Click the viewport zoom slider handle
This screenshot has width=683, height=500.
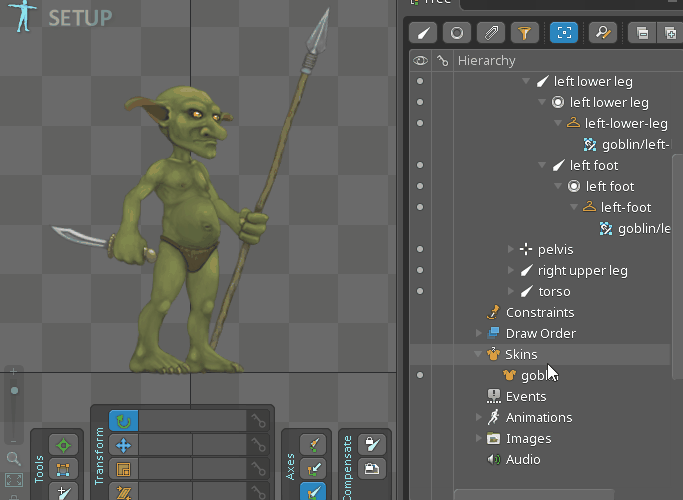(14, 390)
